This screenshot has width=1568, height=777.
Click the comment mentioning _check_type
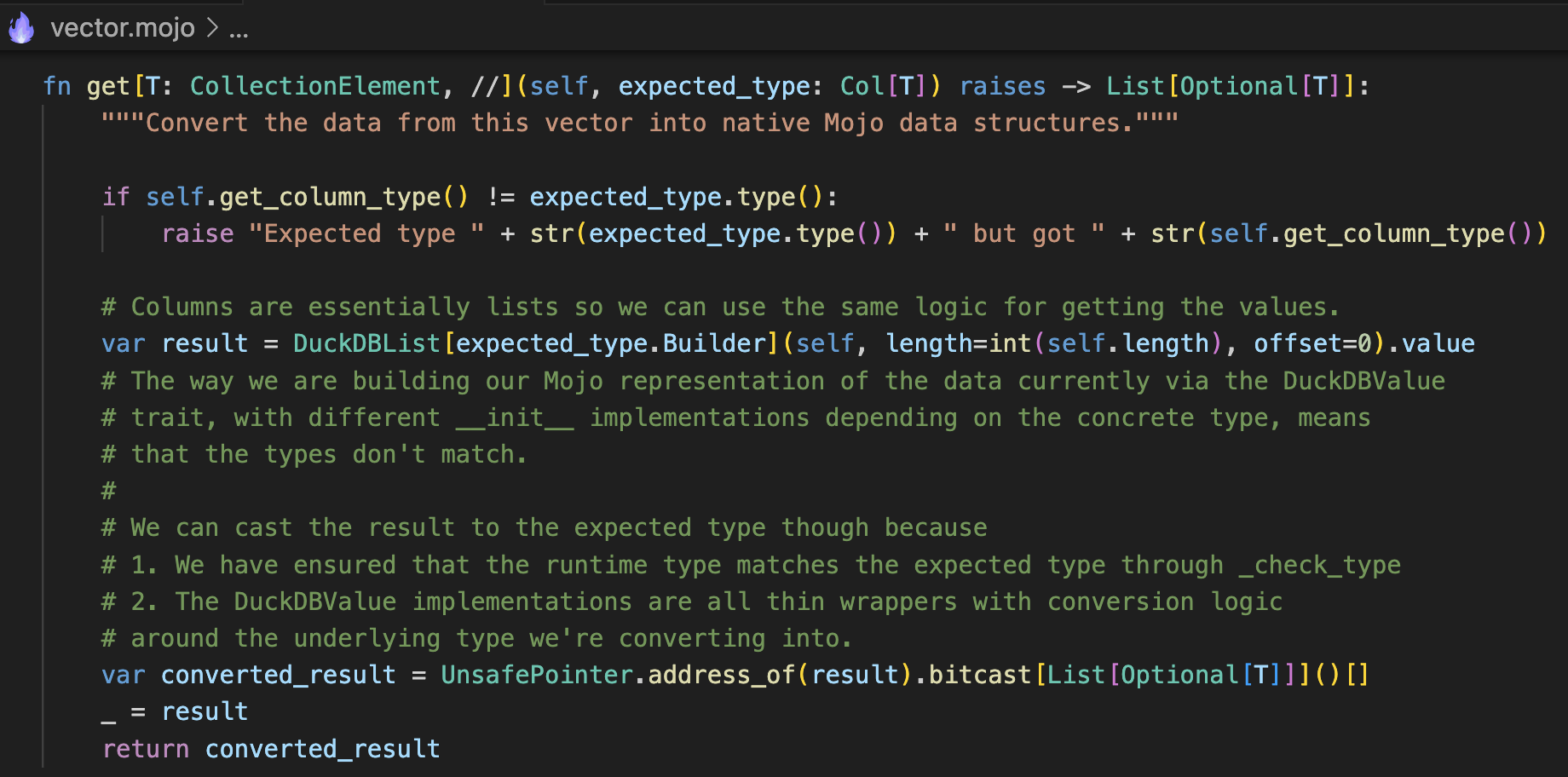coord(750,565)
